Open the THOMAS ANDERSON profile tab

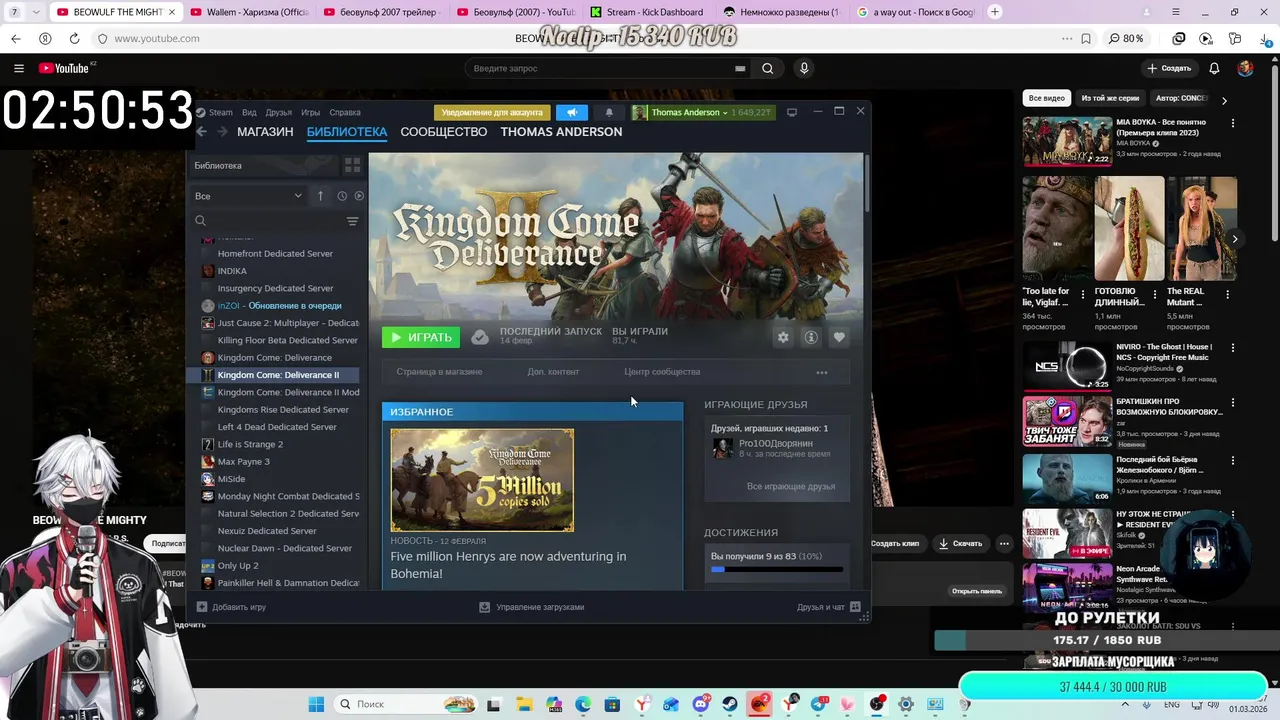tap(561, 132)
